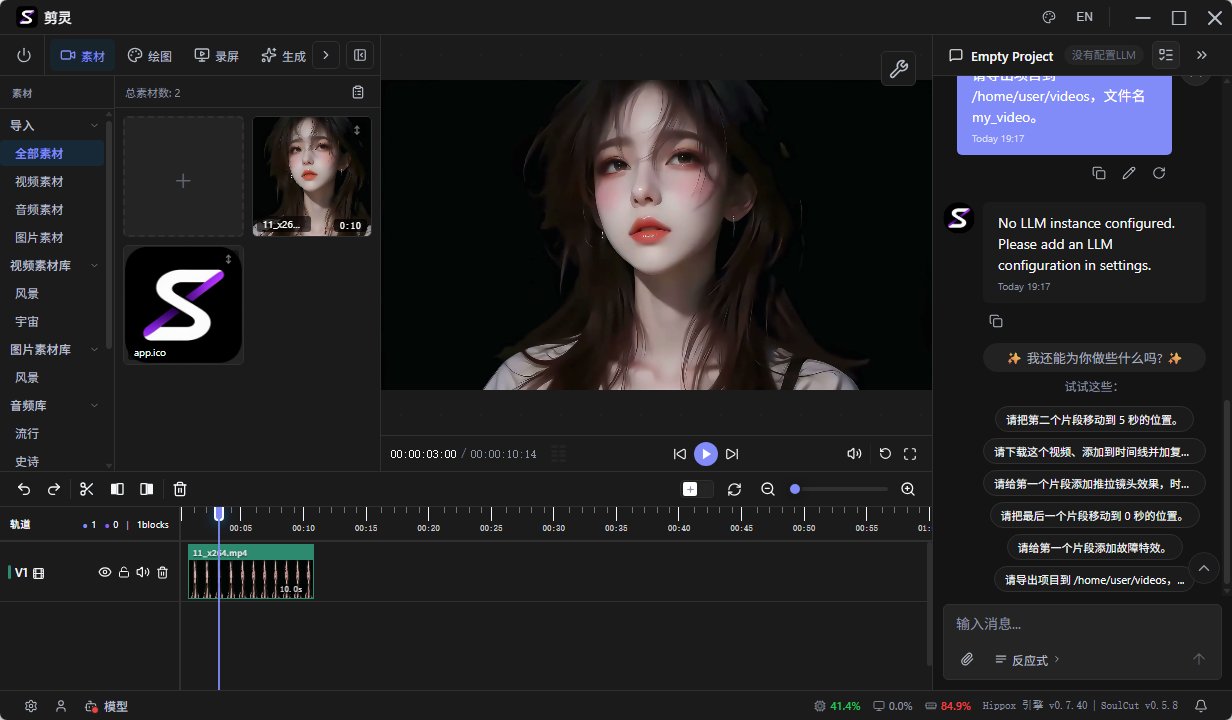Open the wrench settings on preview
The image size is (1232, 720).
[x=898, y=68]
